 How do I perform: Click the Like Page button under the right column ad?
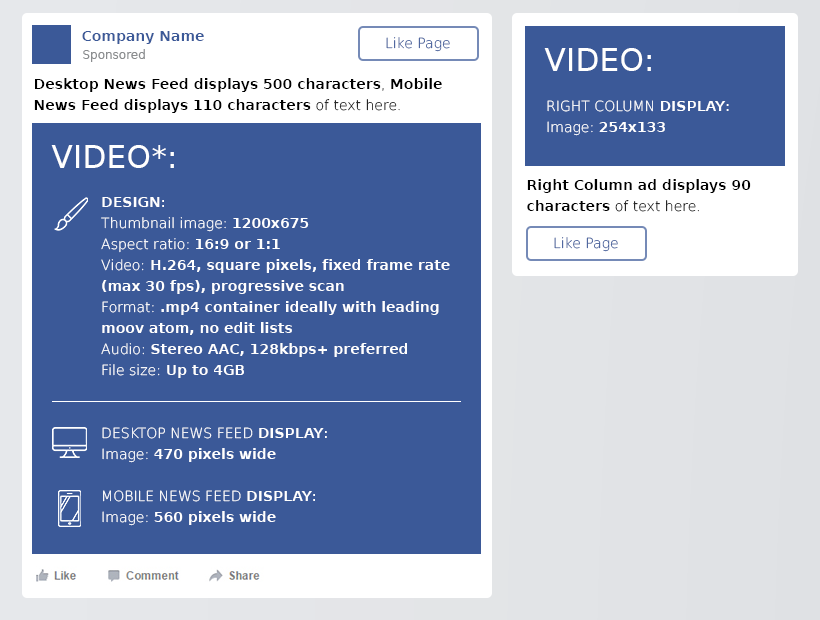tap(586, 243)
